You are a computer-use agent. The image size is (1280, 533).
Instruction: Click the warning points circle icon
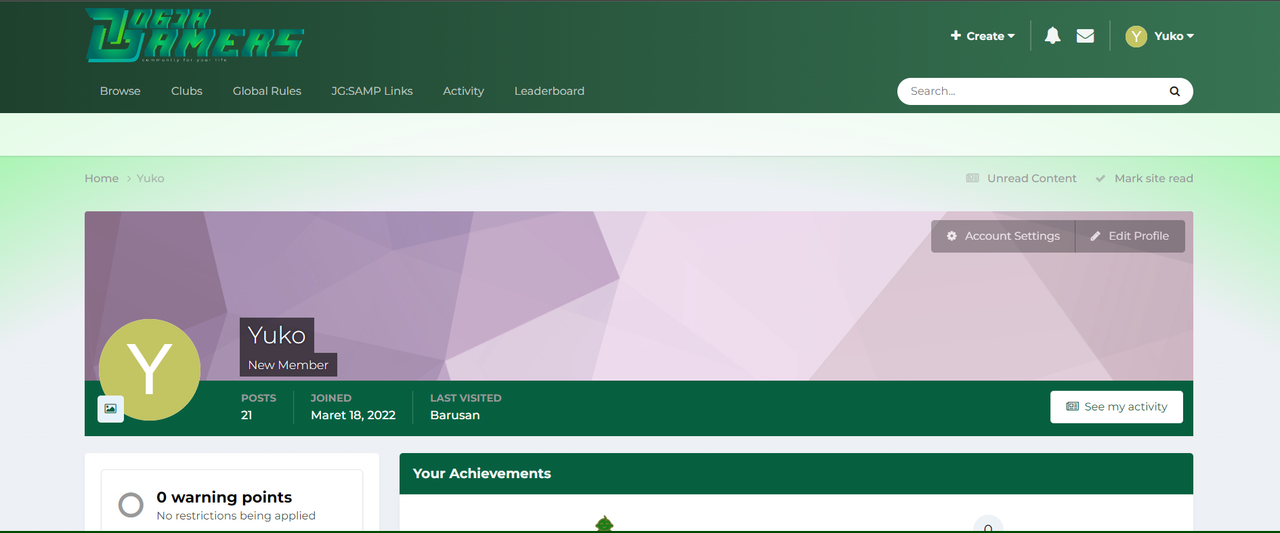tap(131, 505)
